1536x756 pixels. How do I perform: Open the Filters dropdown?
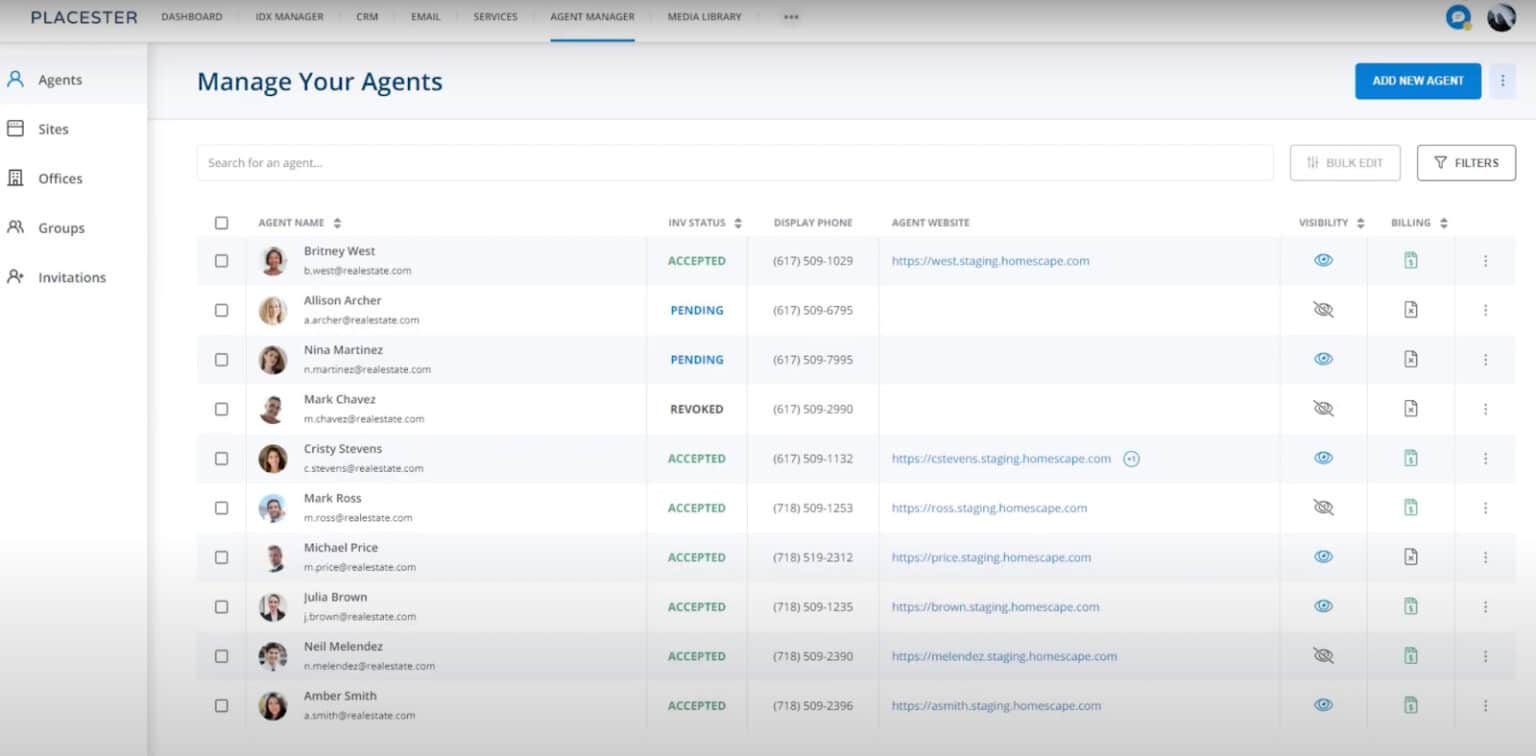pyautogui.click(x=1466, y=162)
